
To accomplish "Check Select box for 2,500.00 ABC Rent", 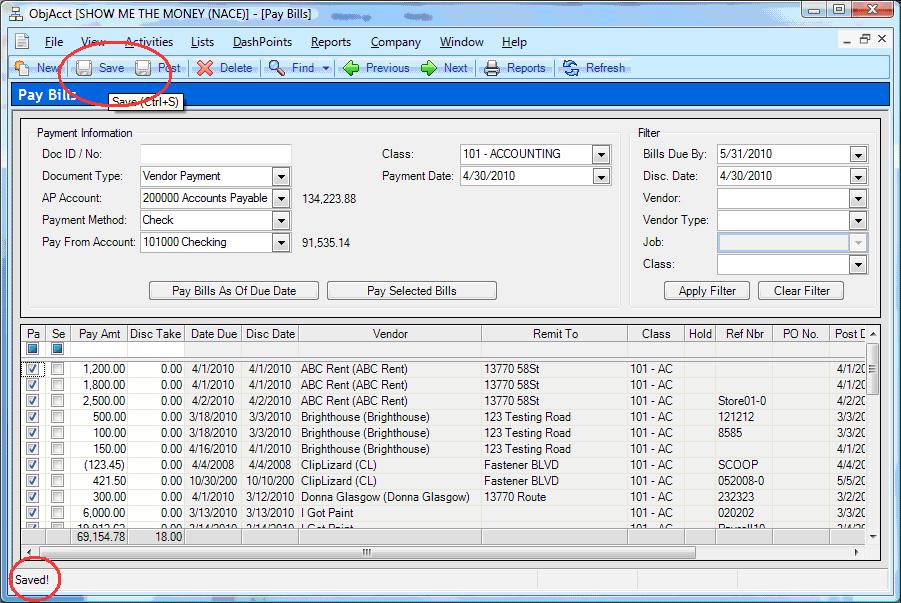I will tap(58, 401).
